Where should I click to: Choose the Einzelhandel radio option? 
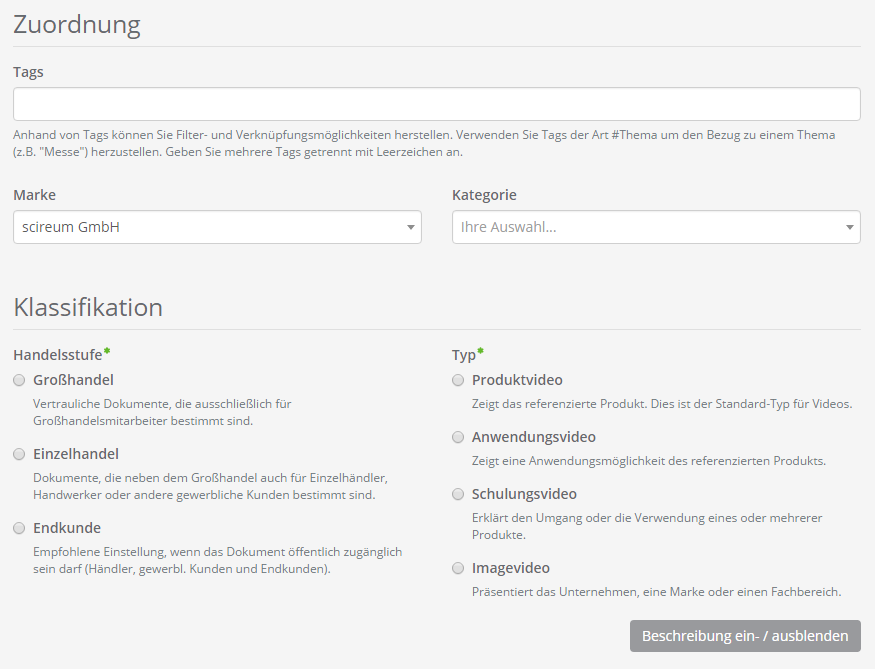[x=19, y=454]
